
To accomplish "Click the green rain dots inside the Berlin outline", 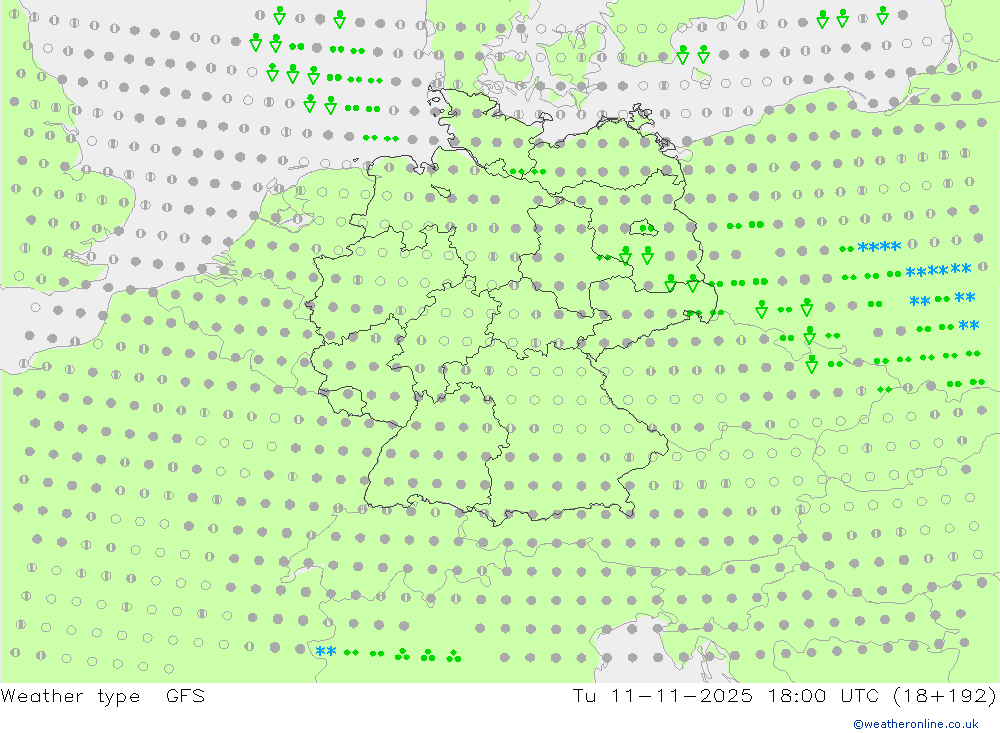I will tap(647, 228).
